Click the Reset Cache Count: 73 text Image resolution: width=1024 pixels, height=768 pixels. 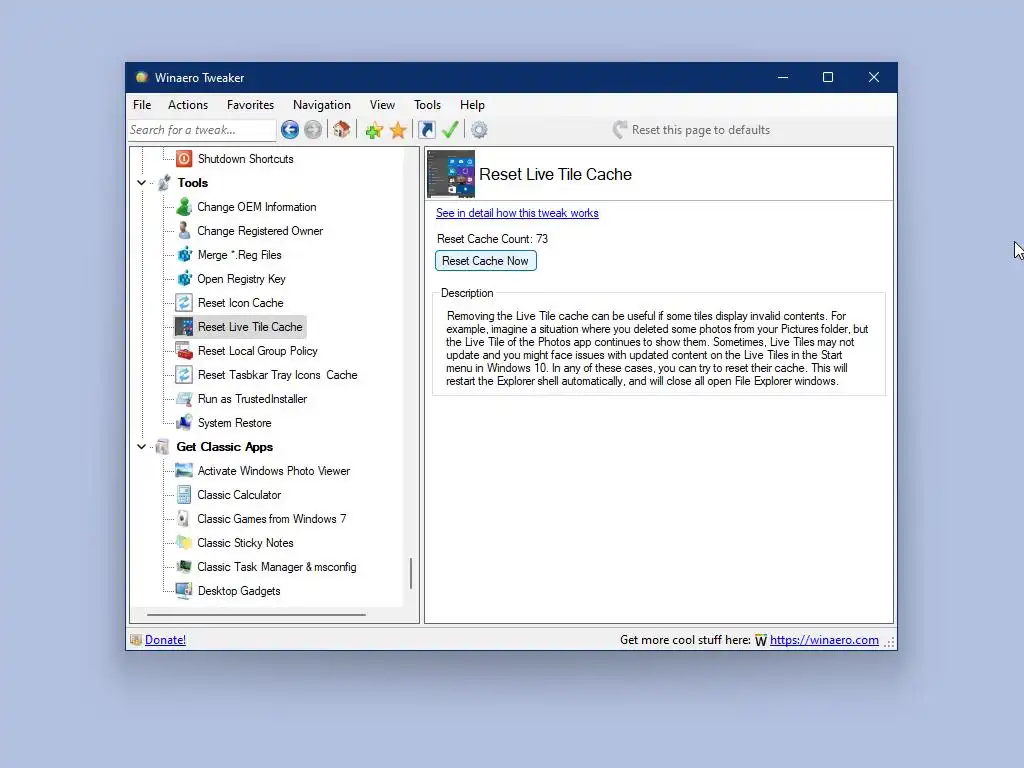tap(492, 239)
